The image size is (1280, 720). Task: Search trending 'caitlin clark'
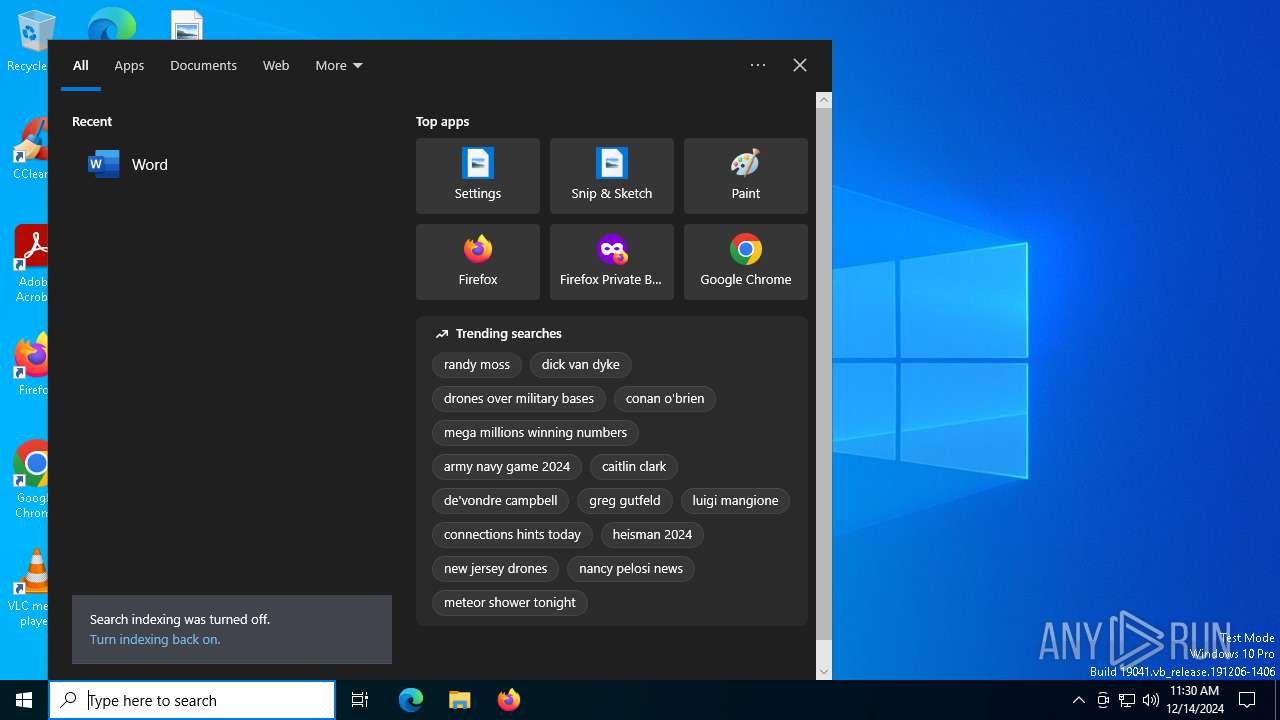pos(634,467)
